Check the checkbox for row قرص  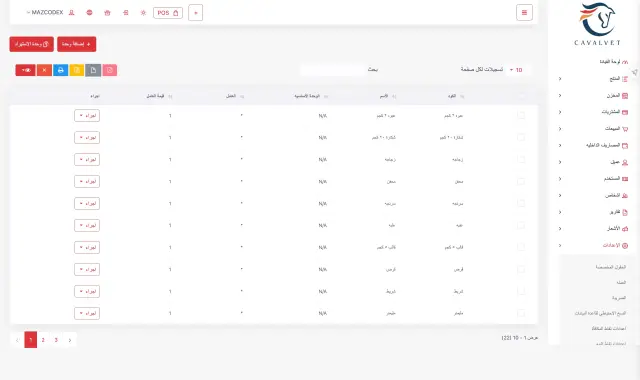(521, 269)
